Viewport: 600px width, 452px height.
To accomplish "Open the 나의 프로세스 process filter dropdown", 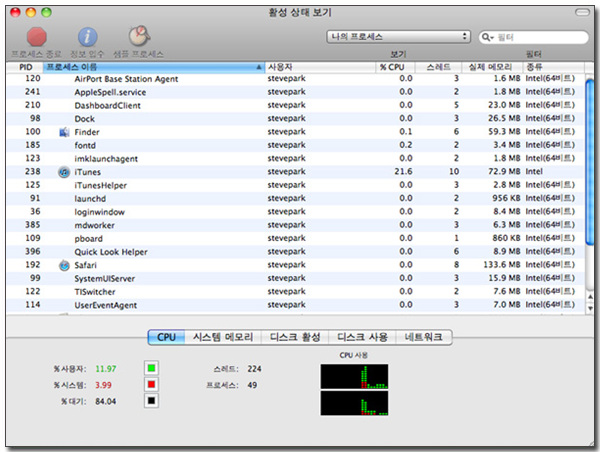I will point(398,37).
